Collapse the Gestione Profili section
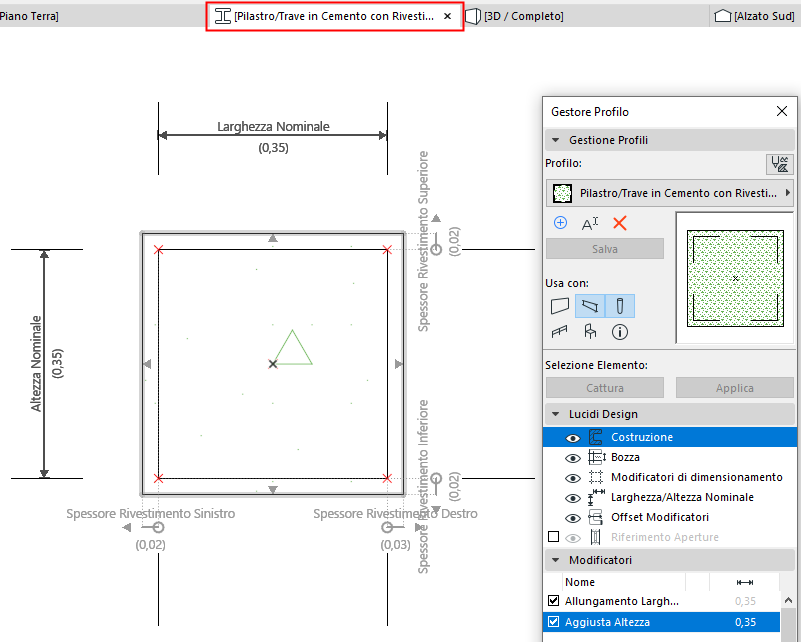801x642 pixels. pos(555,140)
